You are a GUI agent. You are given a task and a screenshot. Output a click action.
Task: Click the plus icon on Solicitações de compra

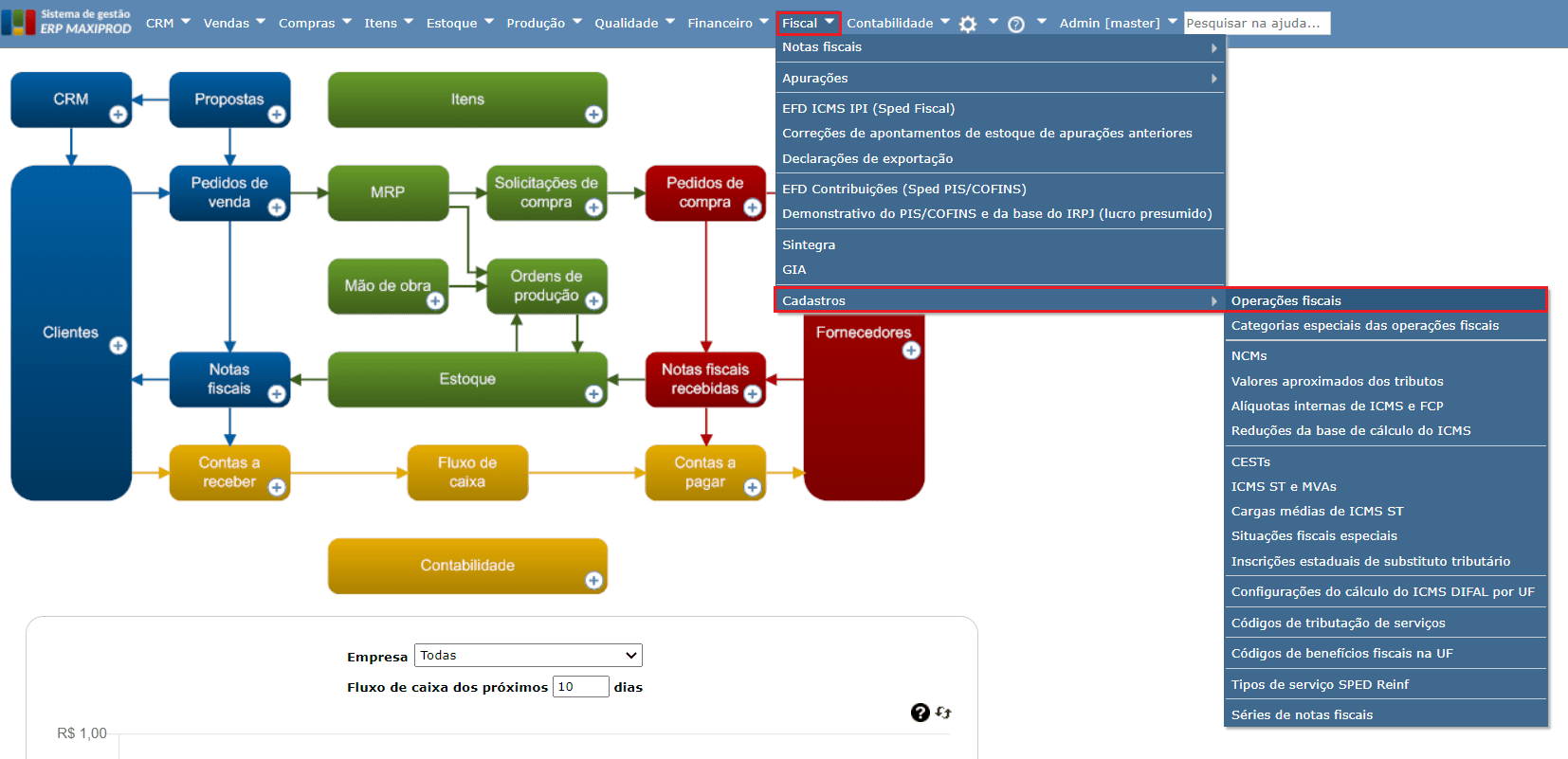tap(594, 208)
